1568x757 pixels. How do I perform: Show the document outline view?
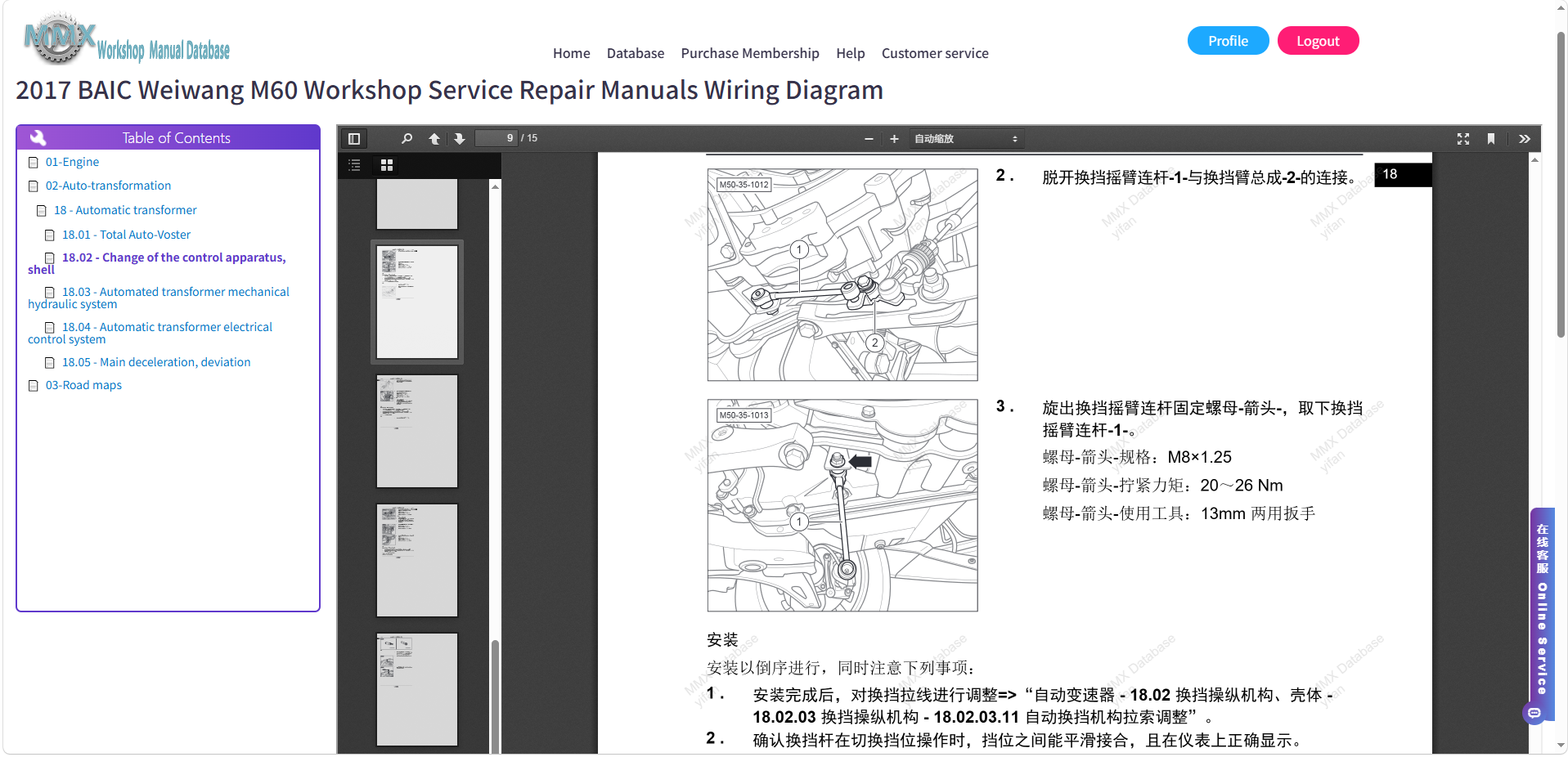point(354,165)
